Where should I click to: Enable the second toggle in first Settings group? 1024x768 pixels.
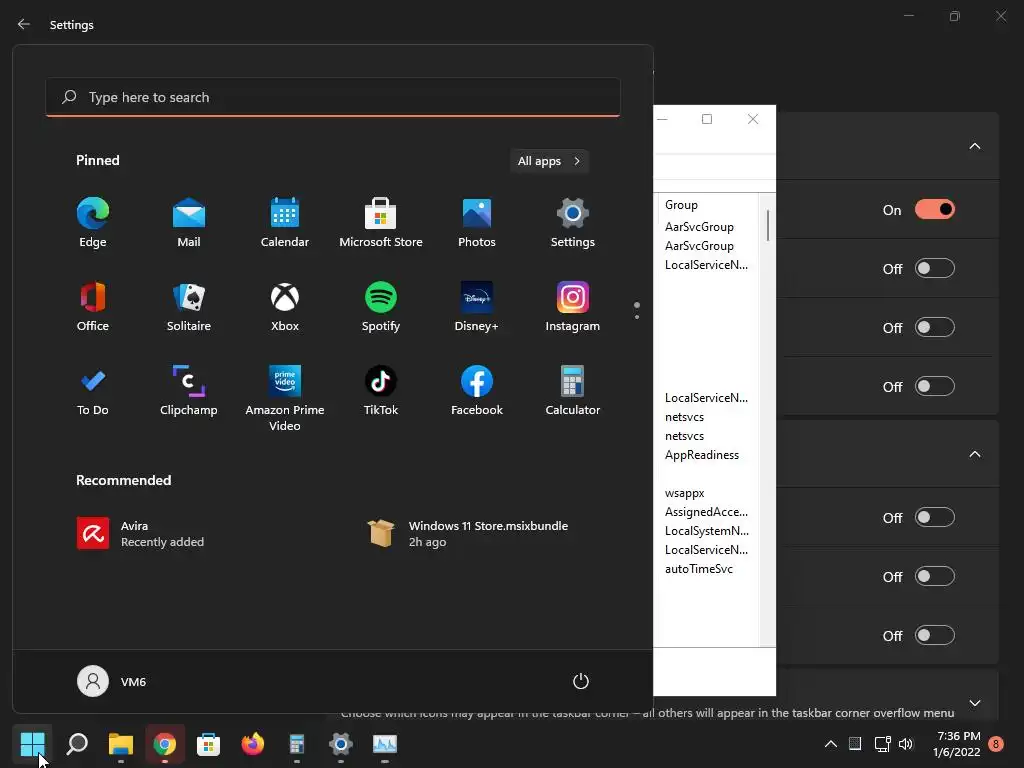pyautogui.click(x=935, y=268)
